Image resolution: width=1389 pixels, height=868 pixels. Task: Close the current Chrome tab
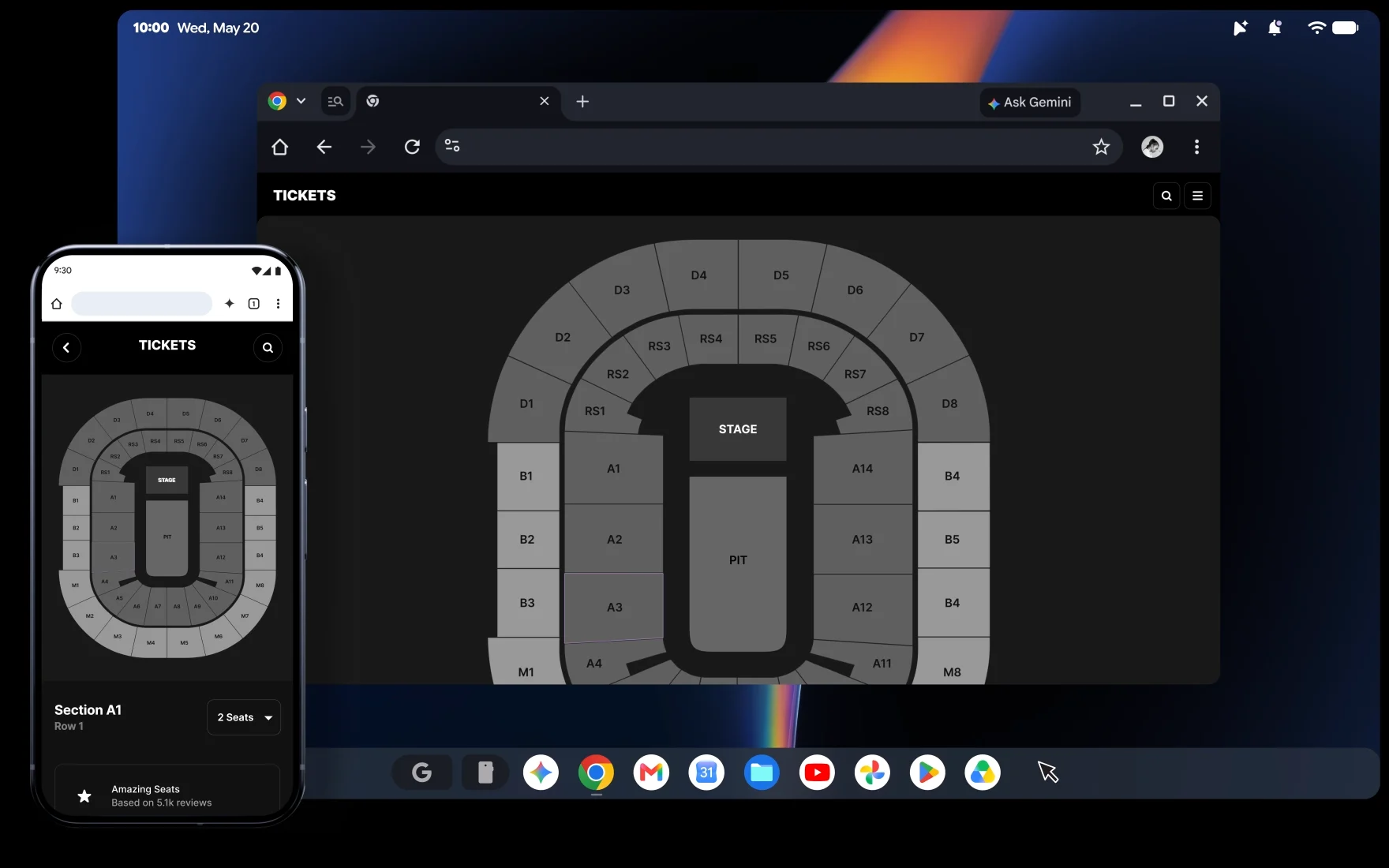point(544,101)
